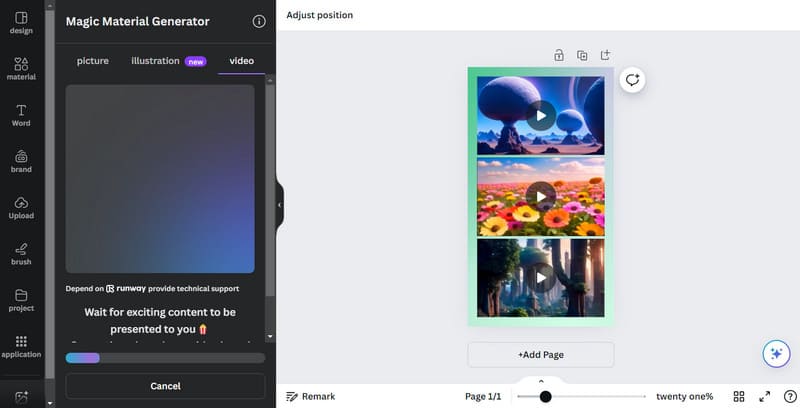Open the material elements panel
The image size is (800, 408).
(x=21, y=69)
